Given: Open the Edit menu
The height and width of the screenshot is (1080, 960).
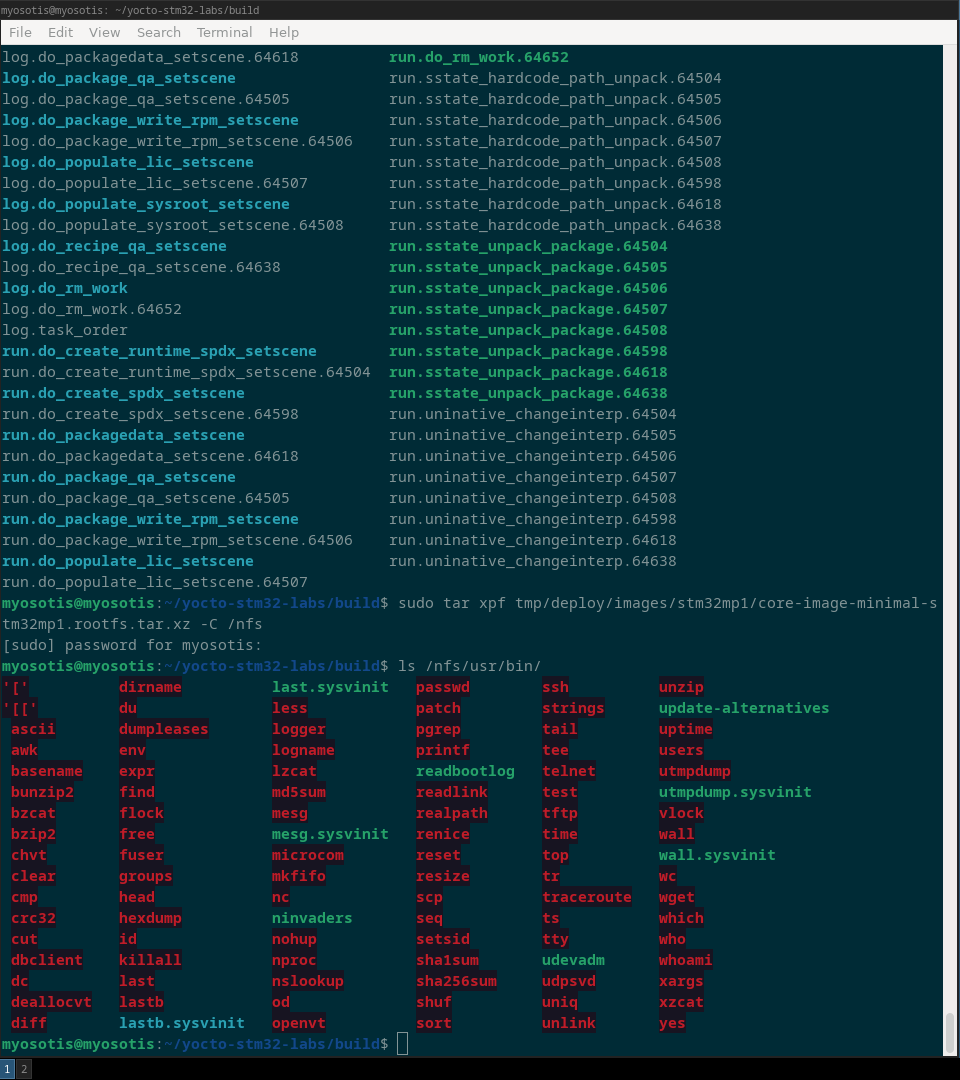Looking at the screenshot, I should [60, 32].
